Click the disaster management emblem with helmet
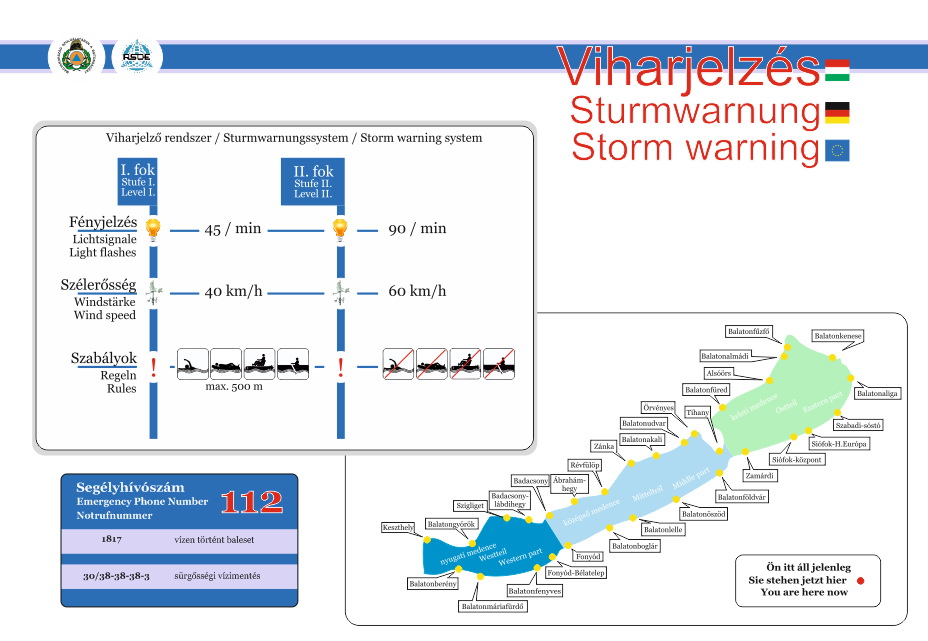This screenshot has width=928, height=641. 75,58
